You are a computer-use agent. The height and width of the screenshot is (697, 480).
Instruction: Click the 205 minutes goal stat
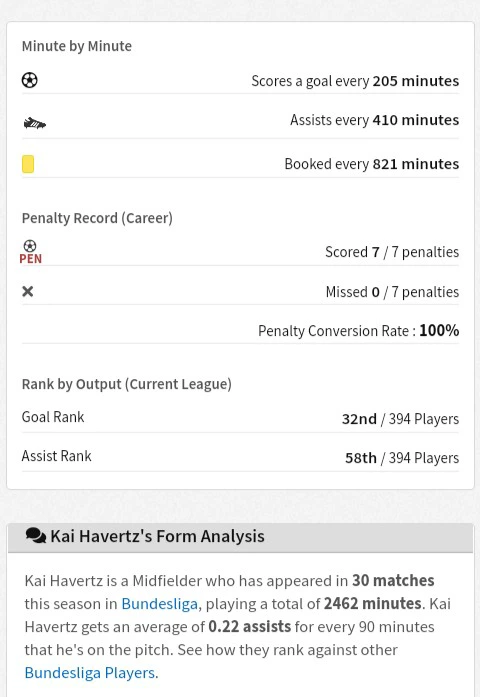coord(416,81)
